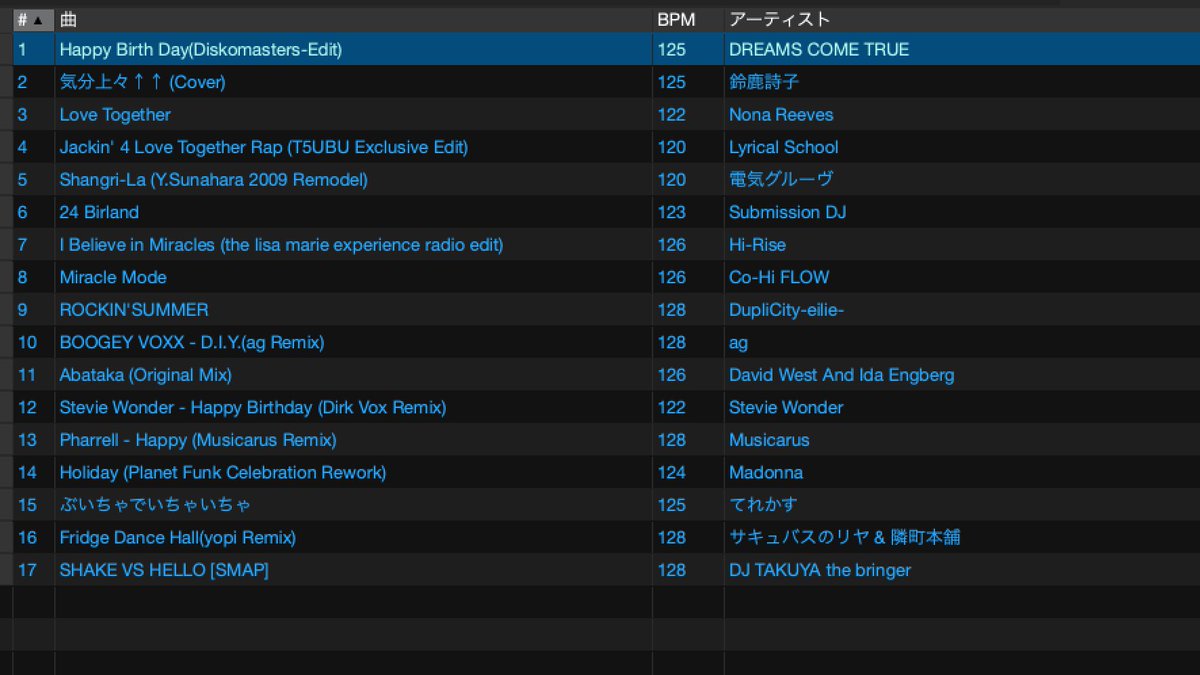Click artist 電気グルーヴ

click(781, 180)
